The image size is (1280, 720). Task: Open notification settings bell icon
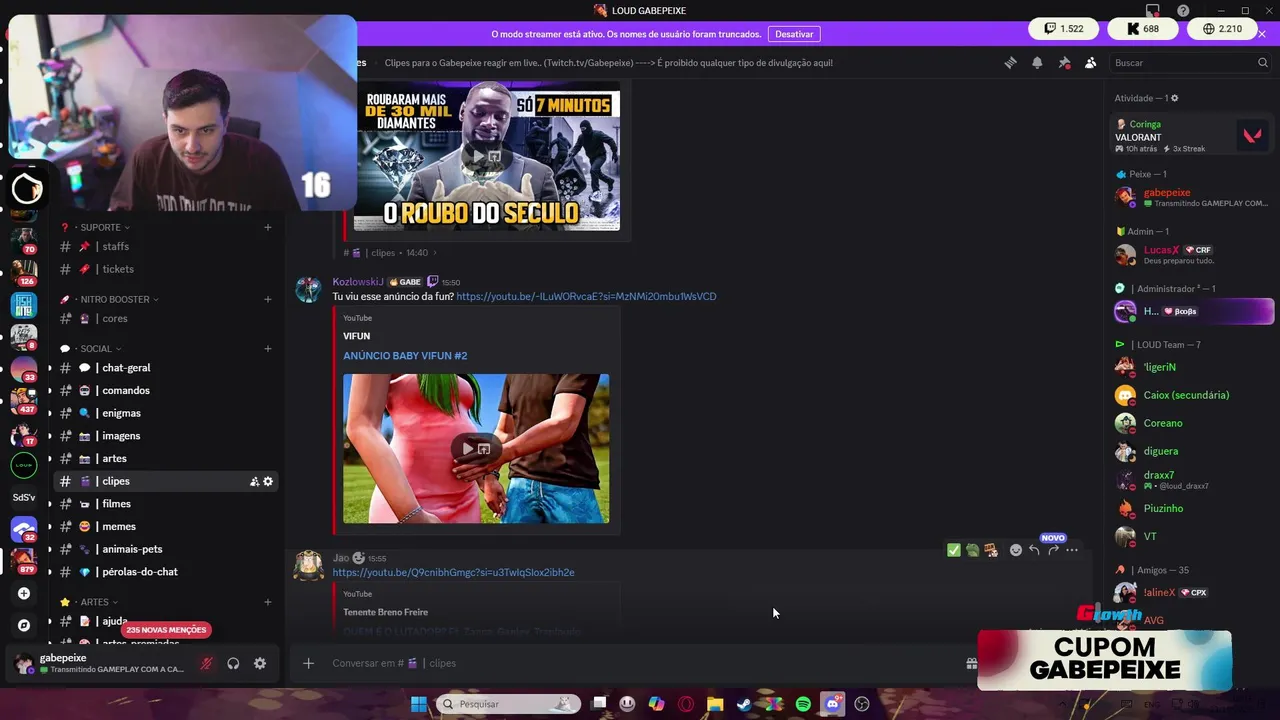1037,63
